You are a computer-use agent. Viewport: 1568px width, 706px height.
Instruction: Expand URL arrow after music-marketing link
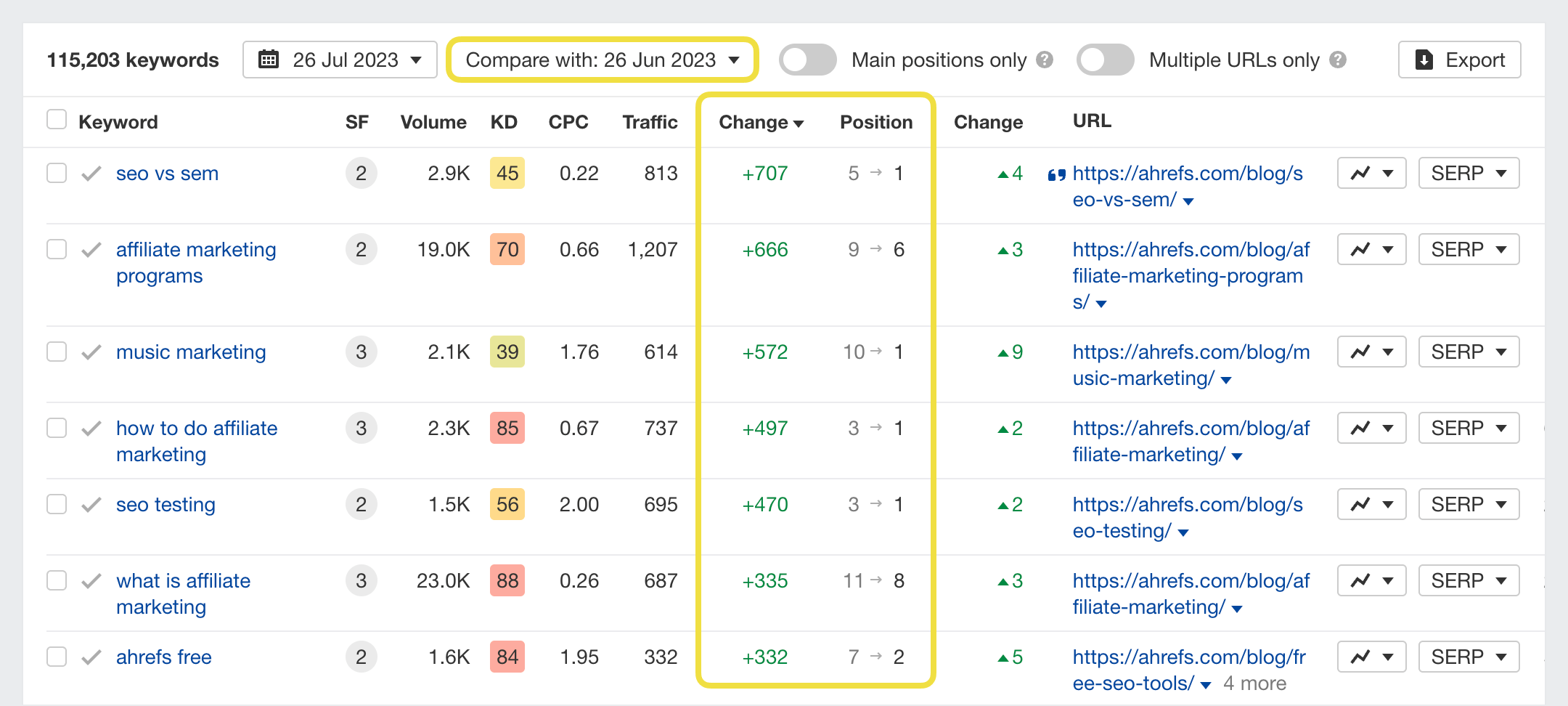click(1226, 380)
